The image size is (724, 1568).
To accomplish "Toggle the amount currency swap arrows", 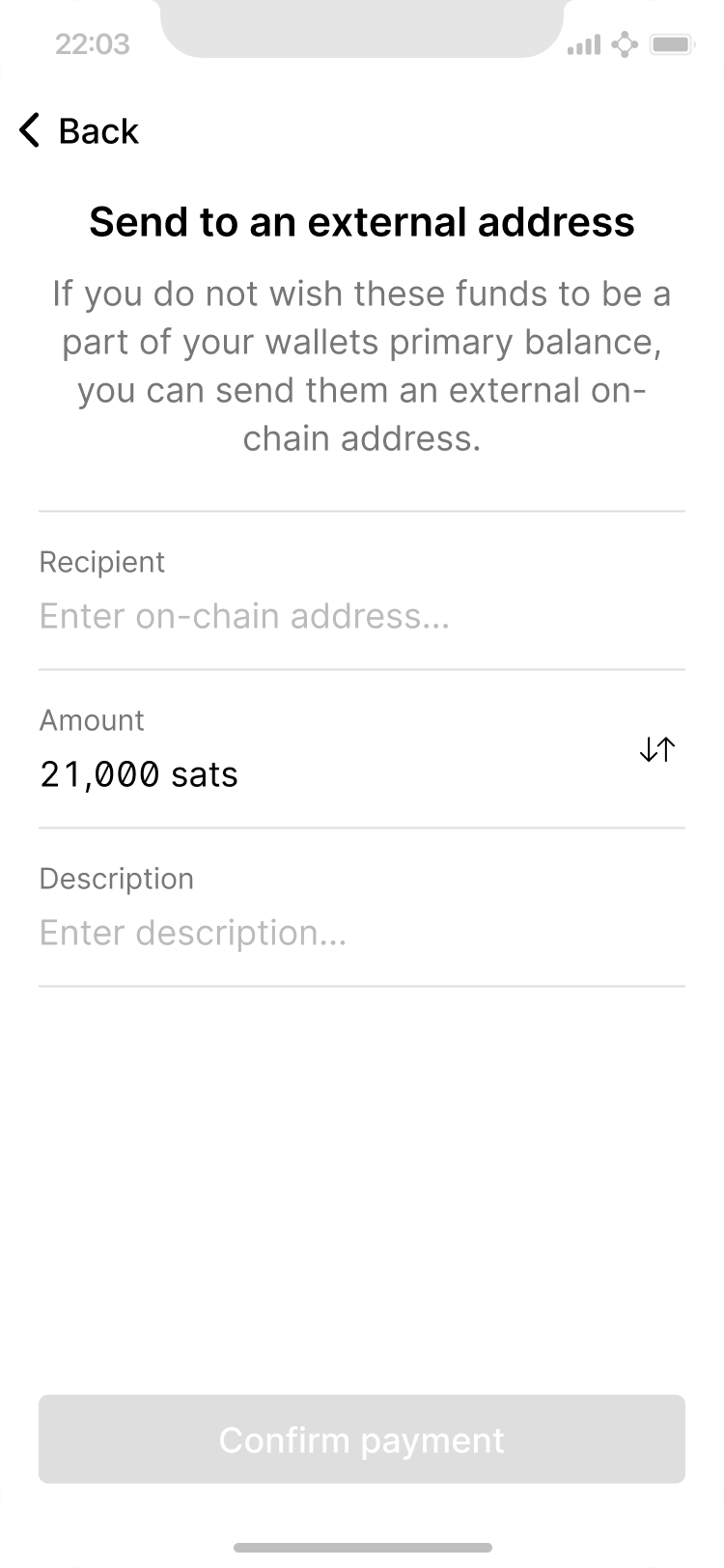I will (656, 749).
